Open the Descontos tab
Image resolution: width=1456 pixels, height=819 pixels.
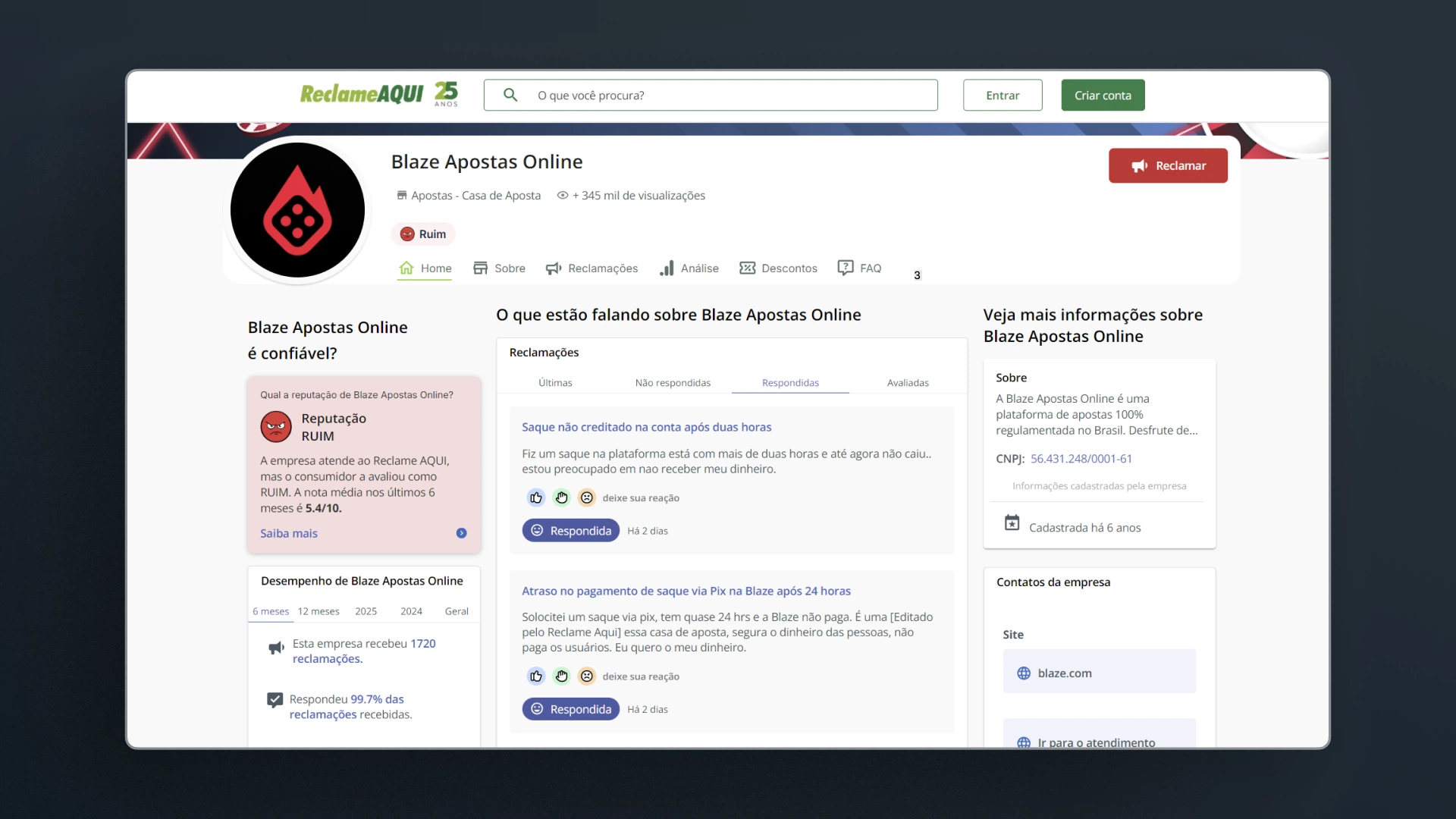tap(778, 268)
